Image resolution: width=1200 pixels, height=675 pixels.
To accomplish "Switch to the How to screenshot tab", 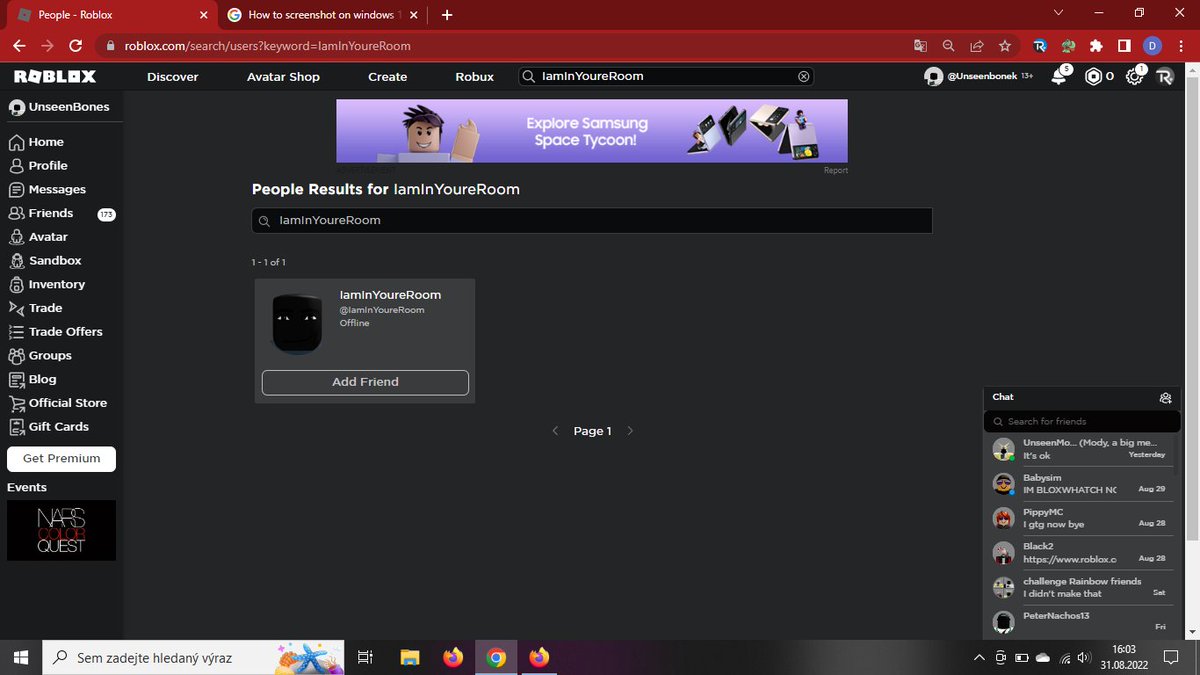I will click(x=324, y=15).
